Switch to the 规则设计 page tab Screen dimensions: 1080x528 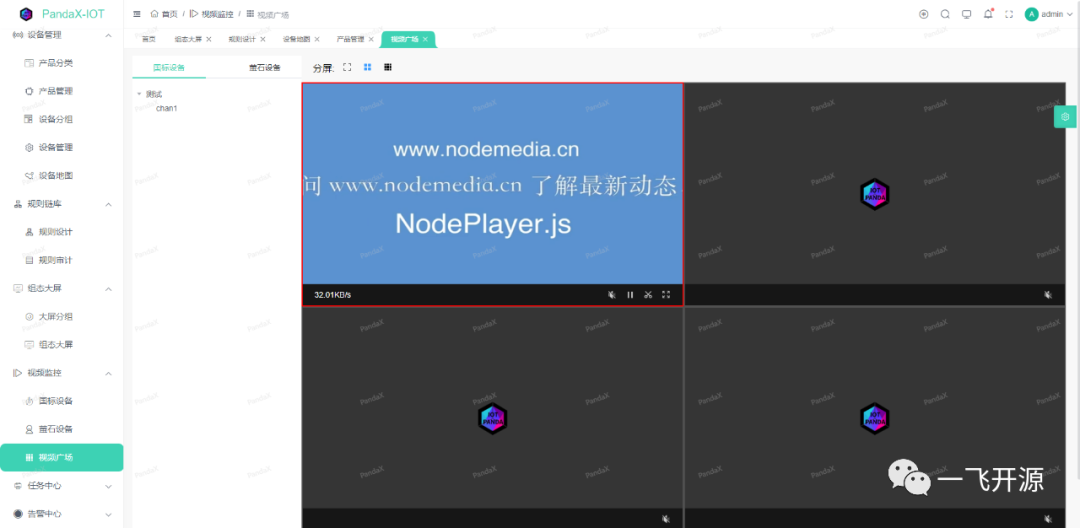pyautogui.click(x=242, y=39)
